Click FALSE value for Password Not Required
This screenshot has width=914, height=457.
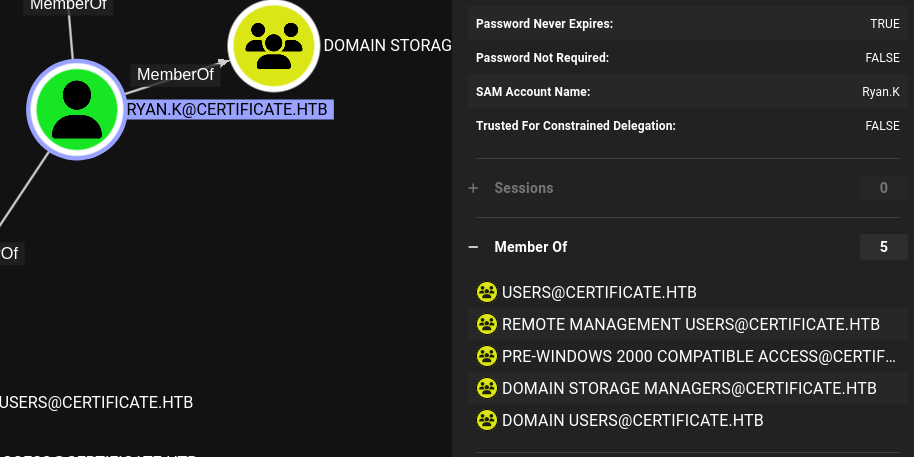tap(883, 58)
